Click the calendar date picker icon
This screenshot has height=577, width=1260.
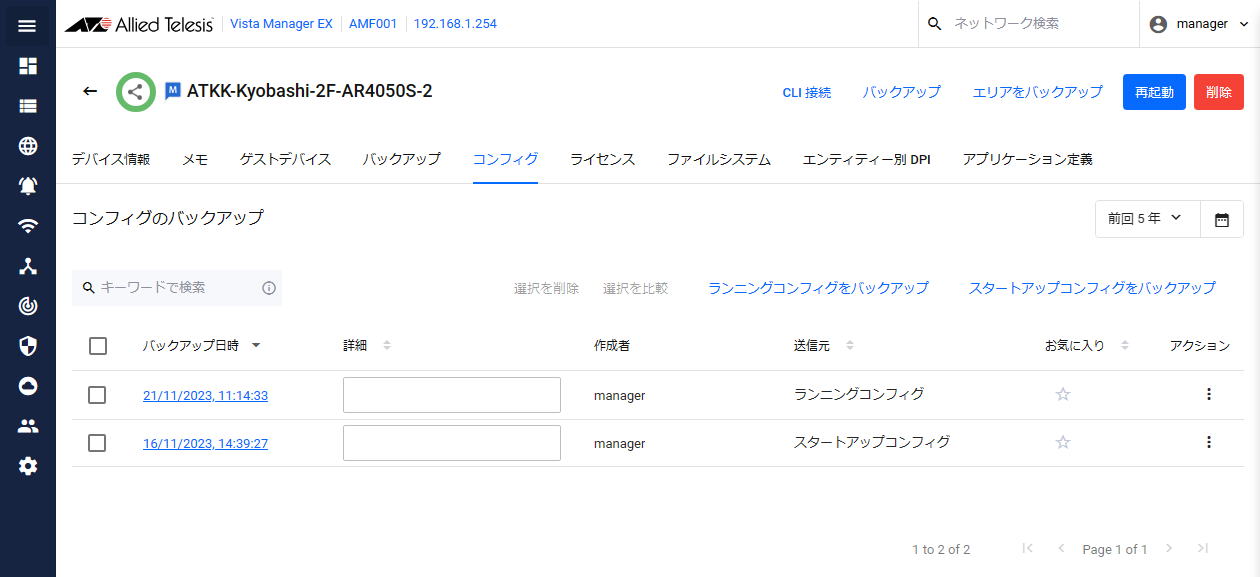[x=1221, y=219]
